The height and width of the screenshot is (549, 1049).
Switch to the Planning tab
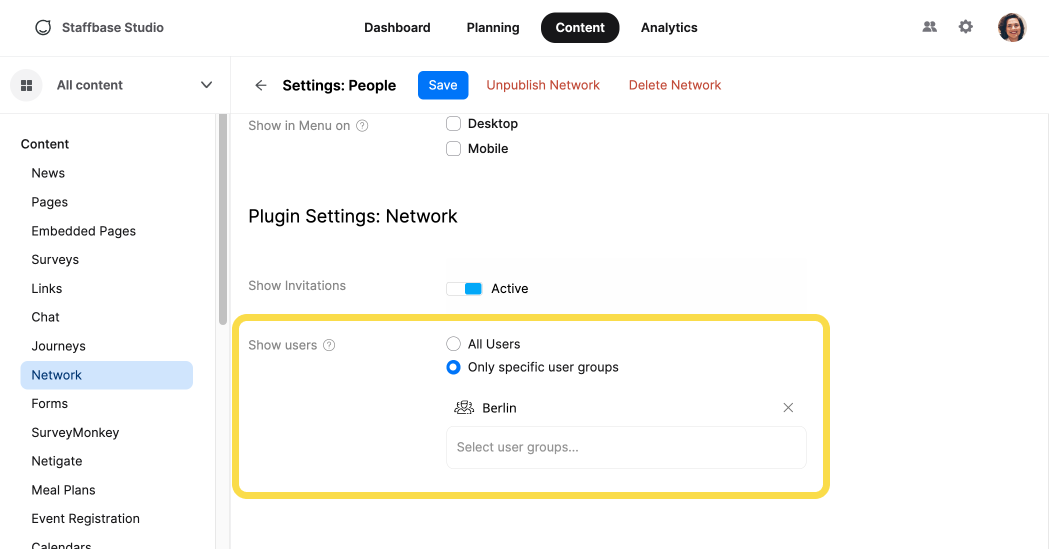[493, 27]
